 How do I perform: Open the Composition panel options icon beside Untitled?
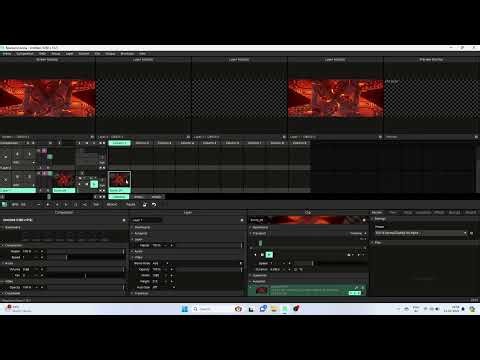pyautogui.click(x=124, y=220)
